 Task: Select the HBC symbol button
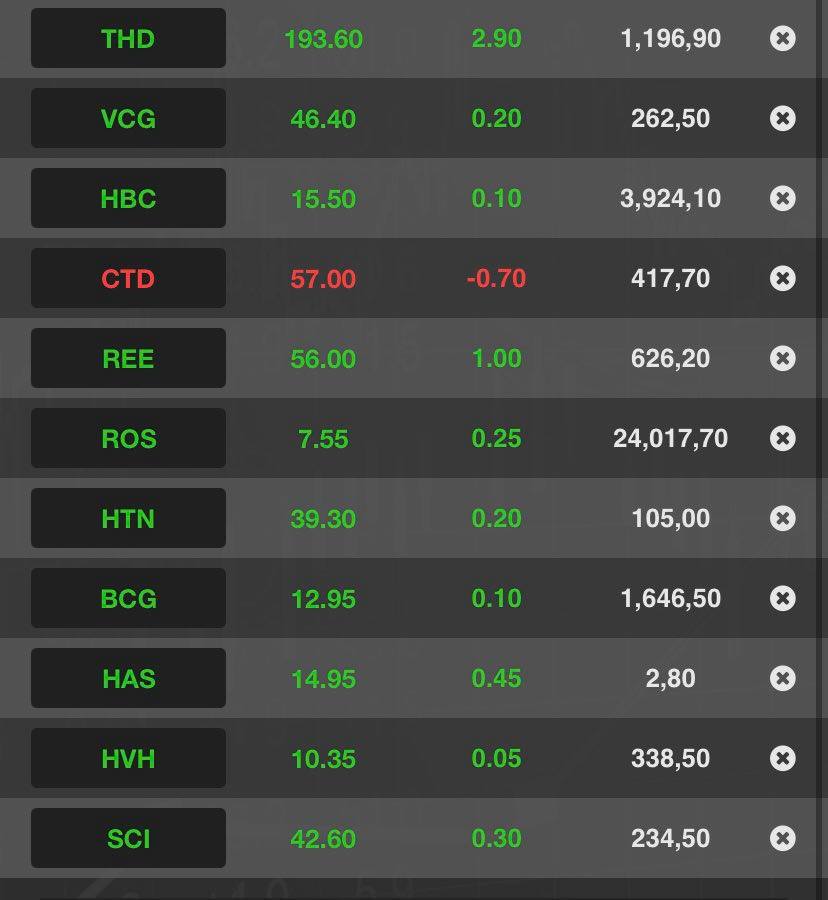(128, 199)
